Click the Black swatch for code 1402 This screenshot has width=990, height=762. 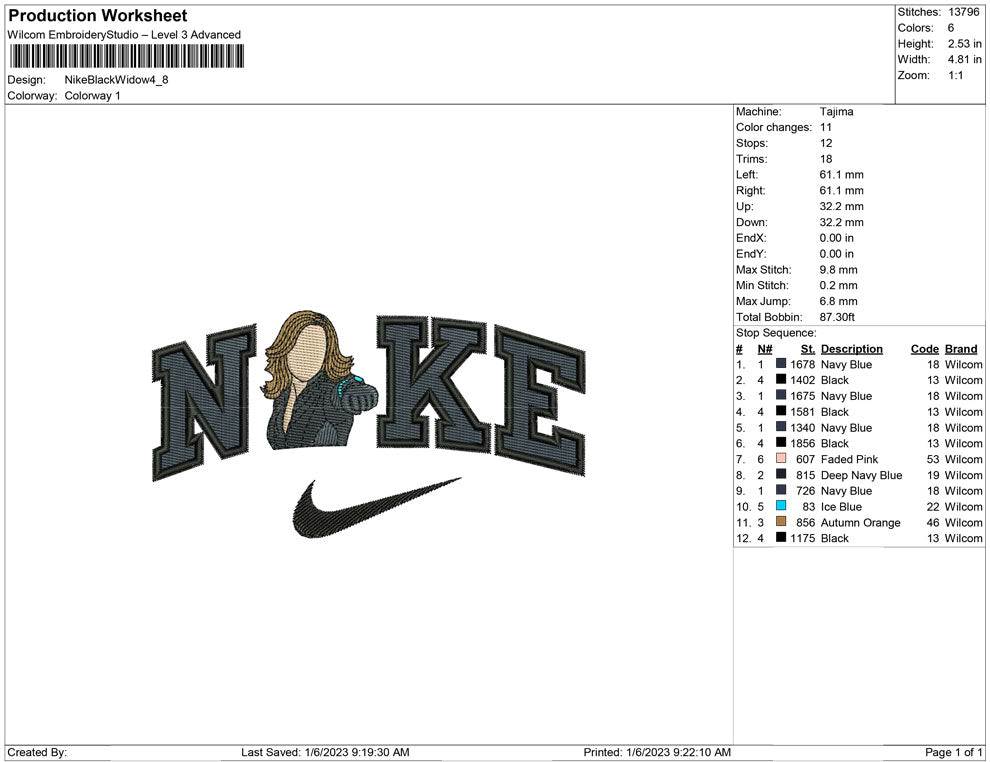click(781, 380)
